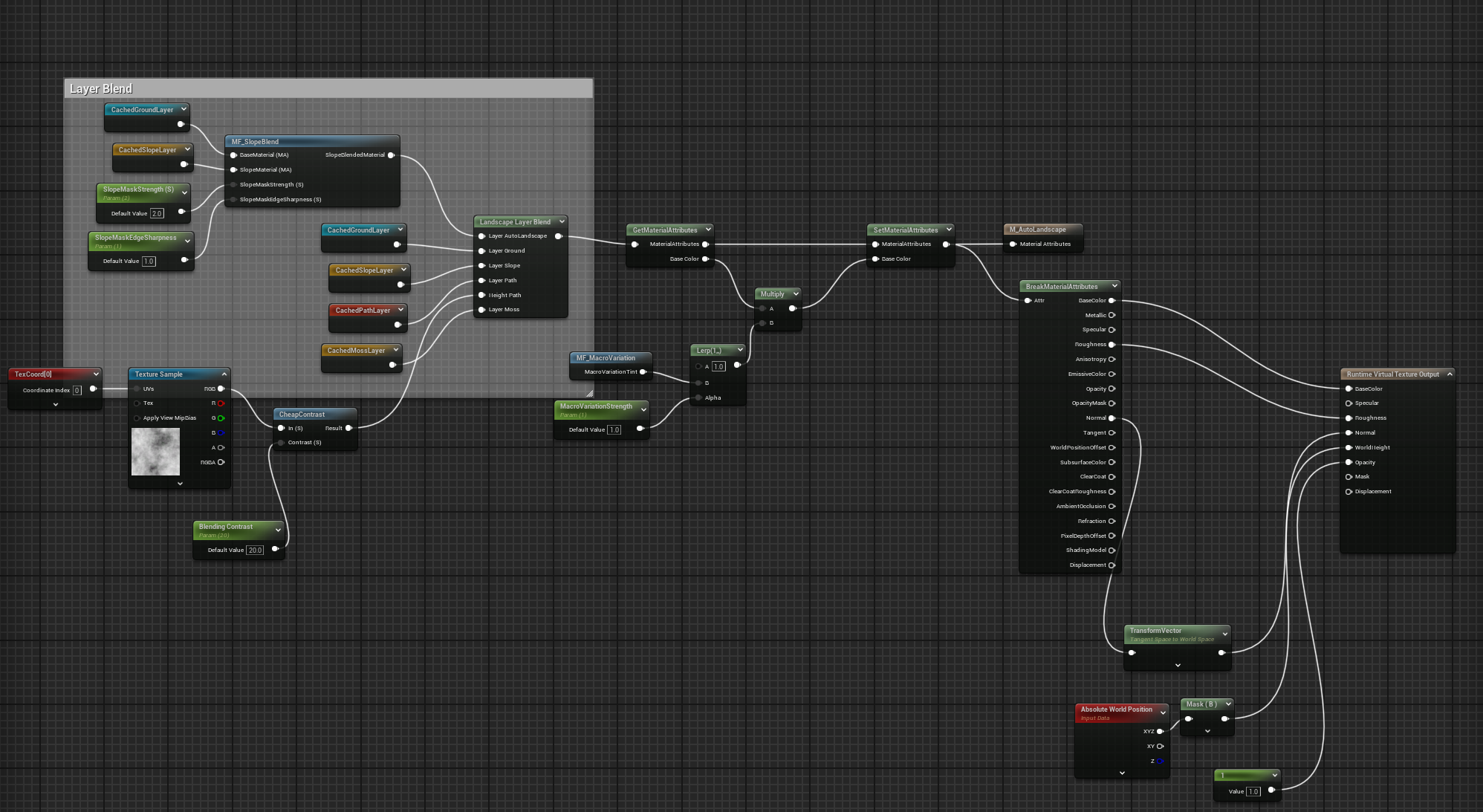Collapse the Texture Sample node with the up chevron
1483x812 pixels.
click(x=224, y=374)
